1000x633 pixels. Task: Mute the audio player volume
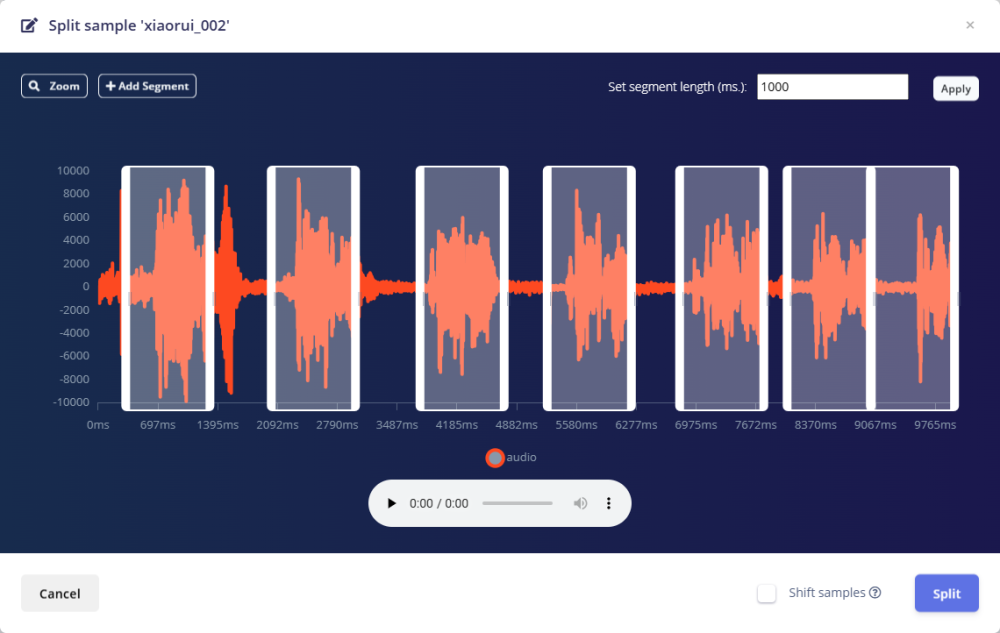tap(580, 503)
